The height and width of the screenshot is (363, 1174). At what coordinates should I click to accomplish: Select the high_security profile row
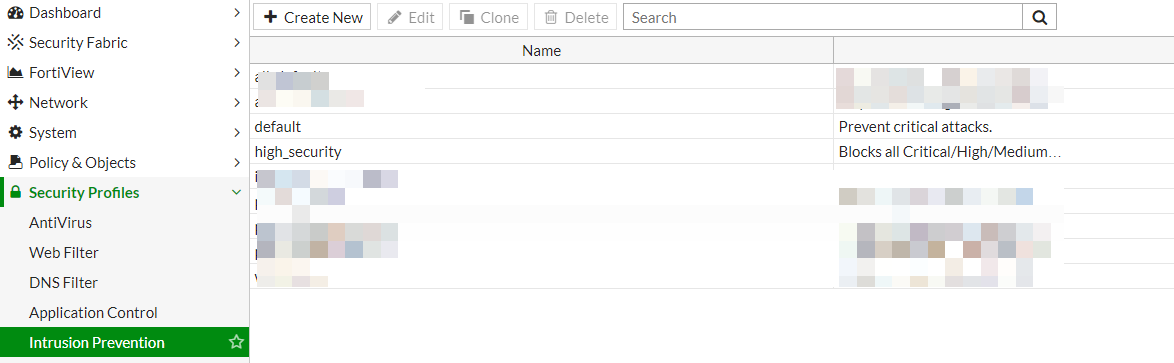(x=711, y=152)
